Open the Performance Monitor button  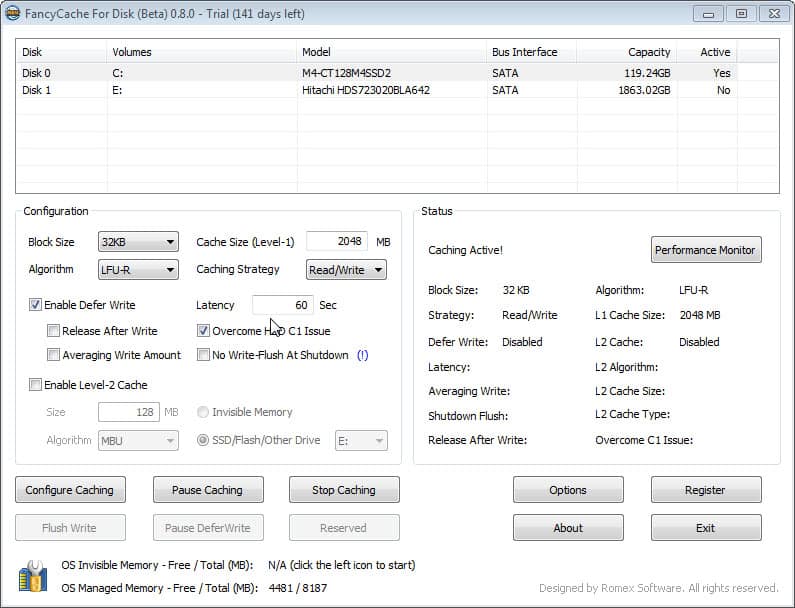tap(706, 249)
